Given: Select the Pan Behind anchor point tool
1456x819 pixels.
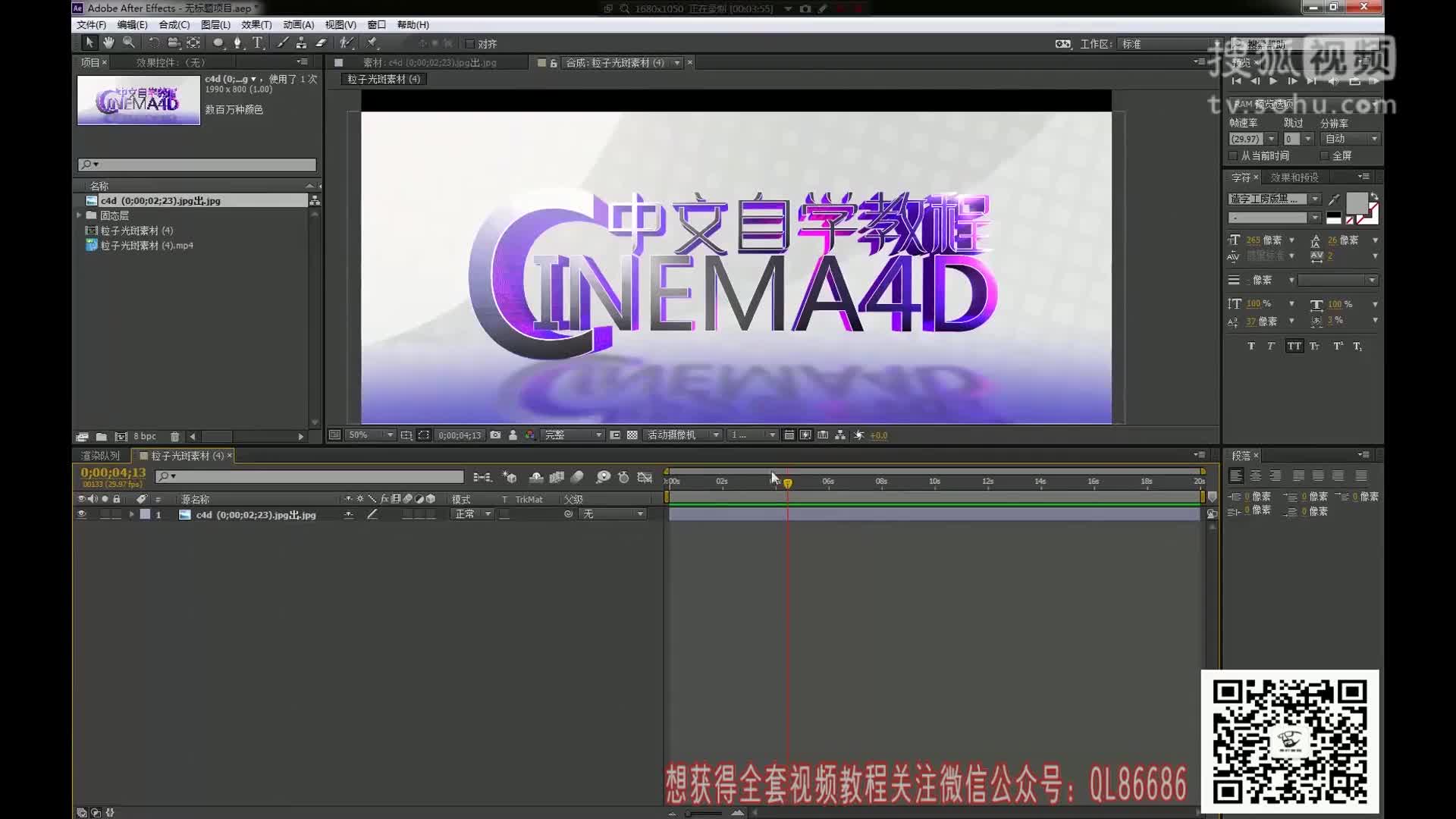Looking at the screenshot, I should 194,43.
